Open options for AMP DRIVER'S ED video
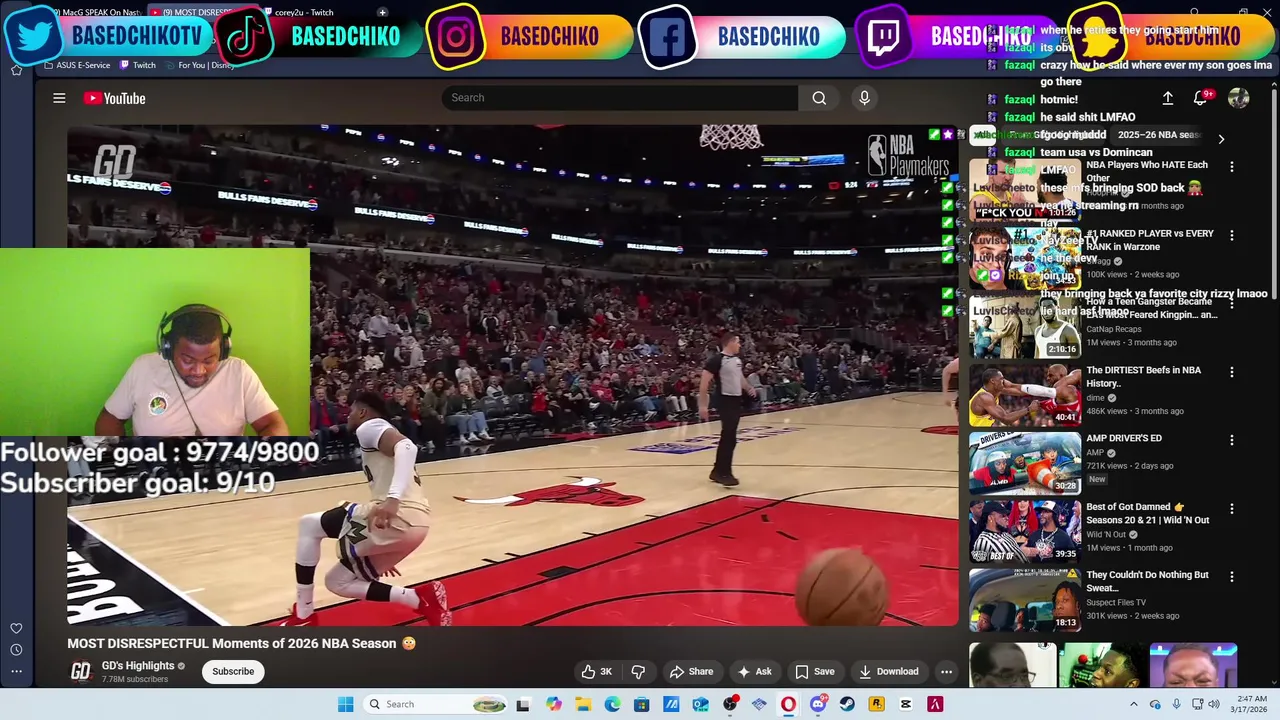Viewport: 1280px width, 720px height. (x=1232, y=440)
